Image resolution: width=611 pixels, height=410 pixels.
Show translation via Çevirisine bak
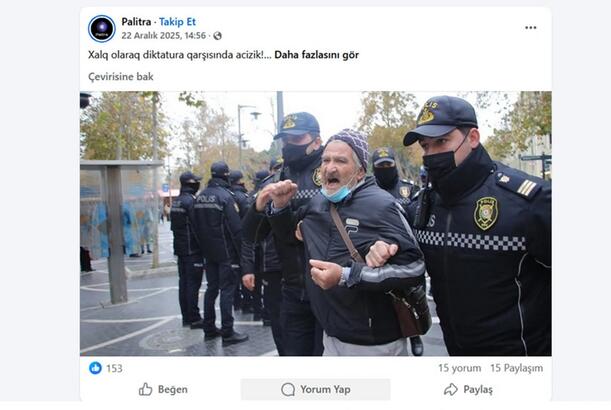(121, 77)
